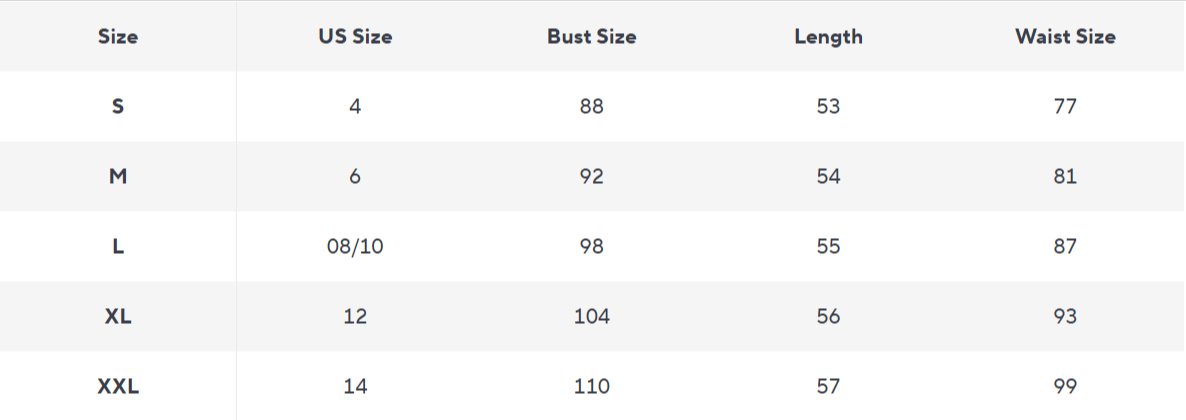This screenshot has height=420, width=1186.
Task: Click the Bust Size column header
Action: click(x=591, y=37)
